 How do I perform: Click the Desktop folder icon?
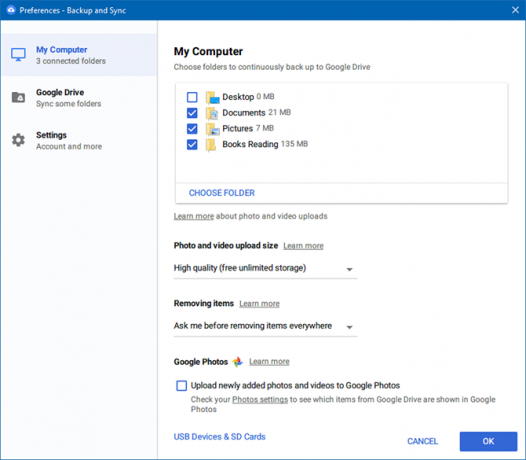click(212, 97)
